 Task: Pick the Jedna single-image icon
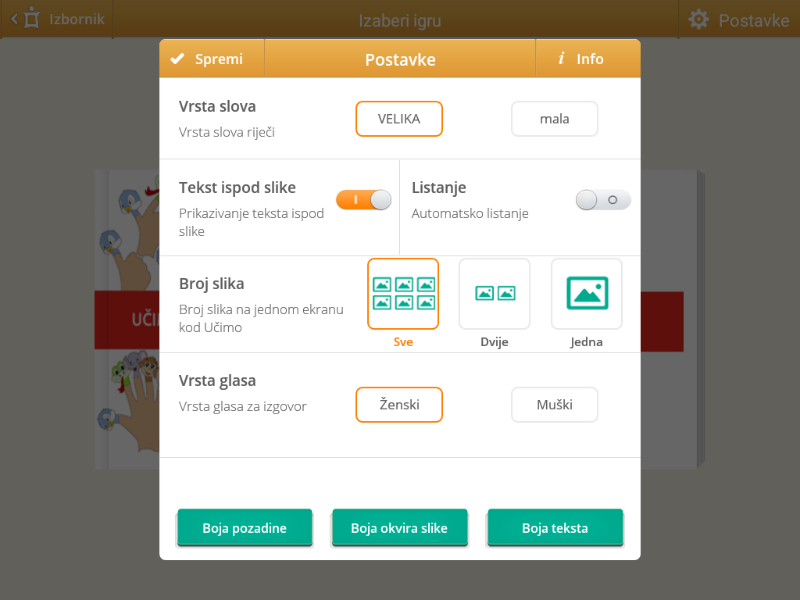(x=587, y=294)
